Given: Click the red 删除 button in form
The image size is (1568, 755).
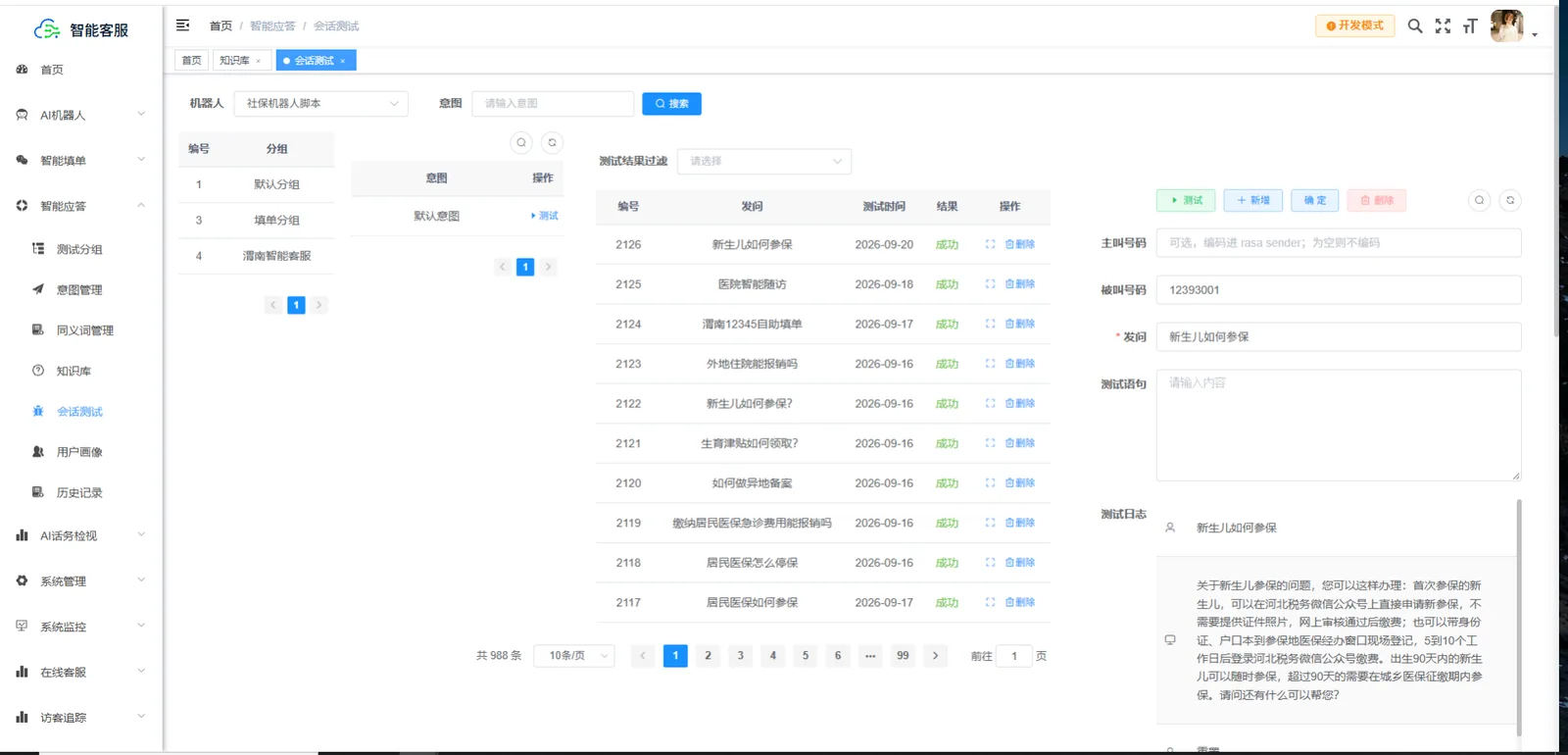Looking at the screenshot, I should coord(1377,200).
